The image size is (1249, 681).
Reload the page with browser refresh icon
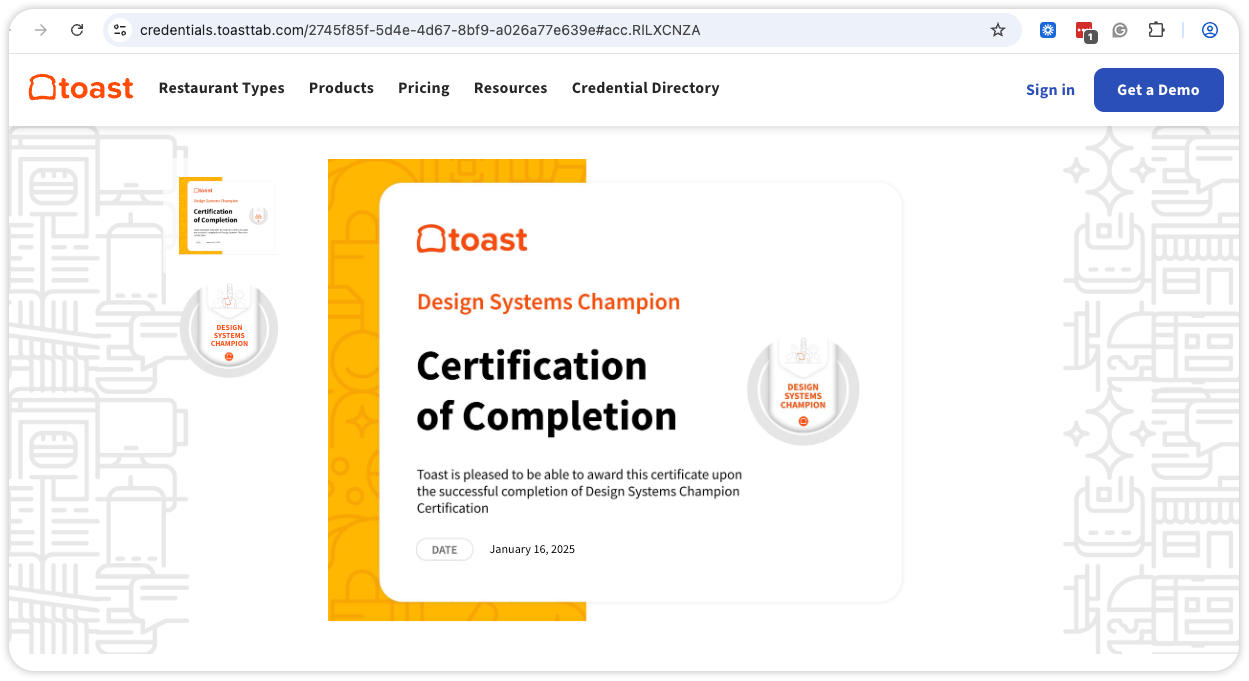point(77,30)
